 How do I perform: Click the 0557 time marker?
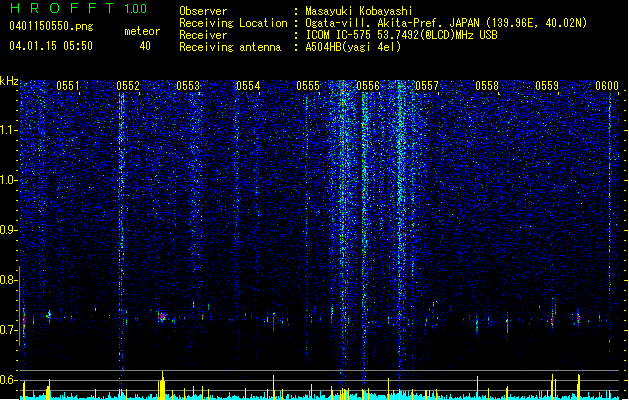427,86
